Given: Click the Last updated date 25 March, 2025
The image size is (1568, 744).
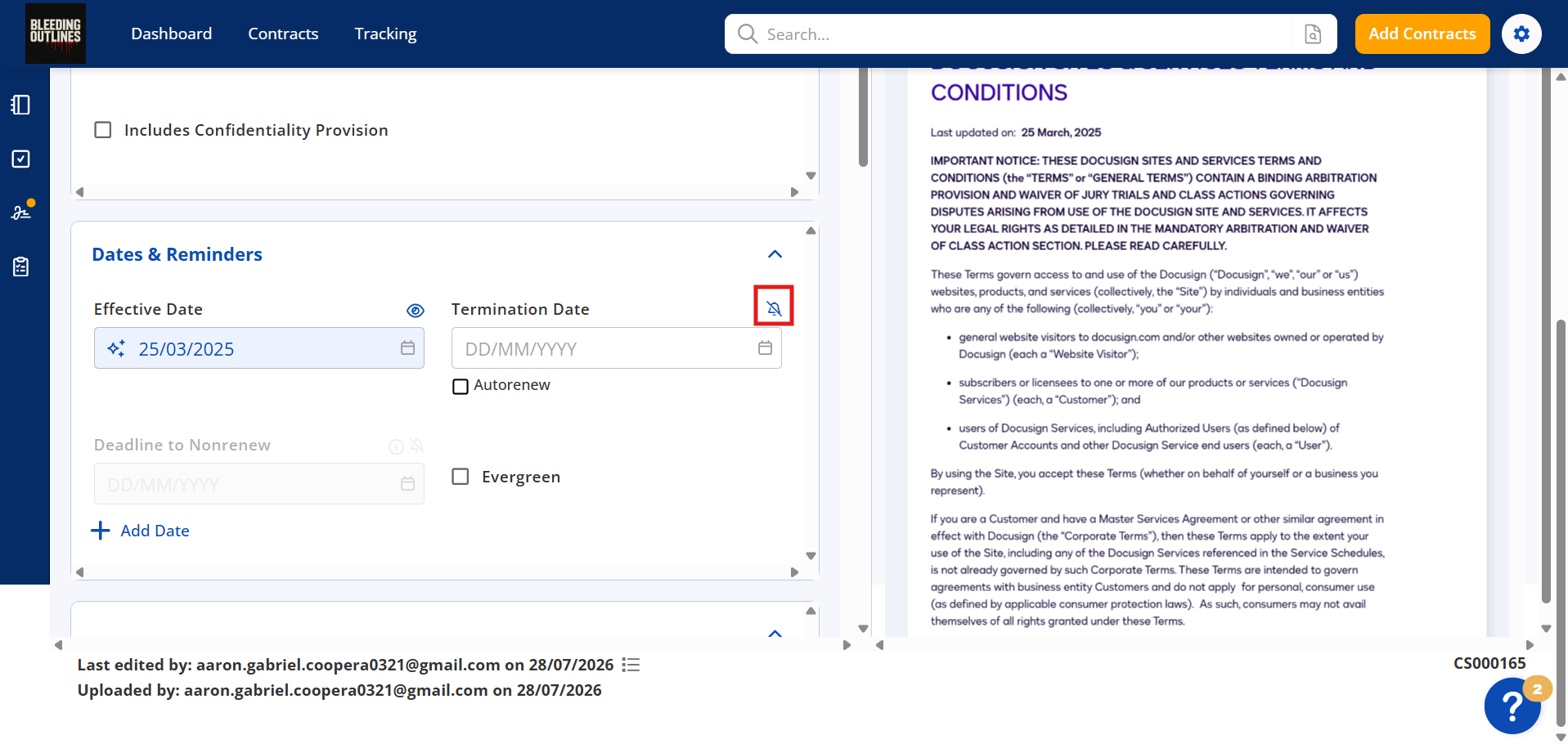Looking at the screenshot, I should (x=1061, y=132).
